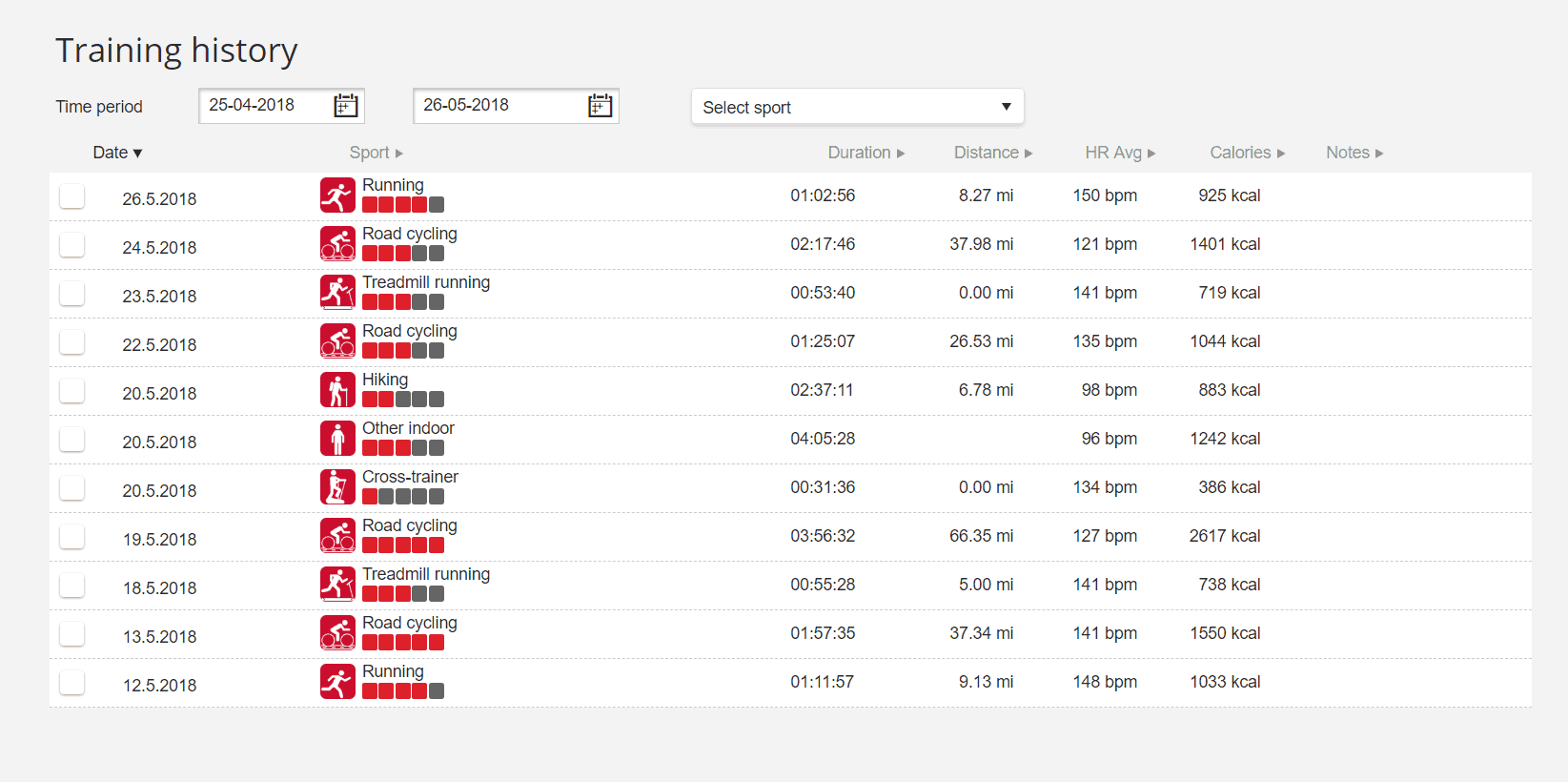Open the Road cycling session from 13.5.2018

click(x=409, y=623)
